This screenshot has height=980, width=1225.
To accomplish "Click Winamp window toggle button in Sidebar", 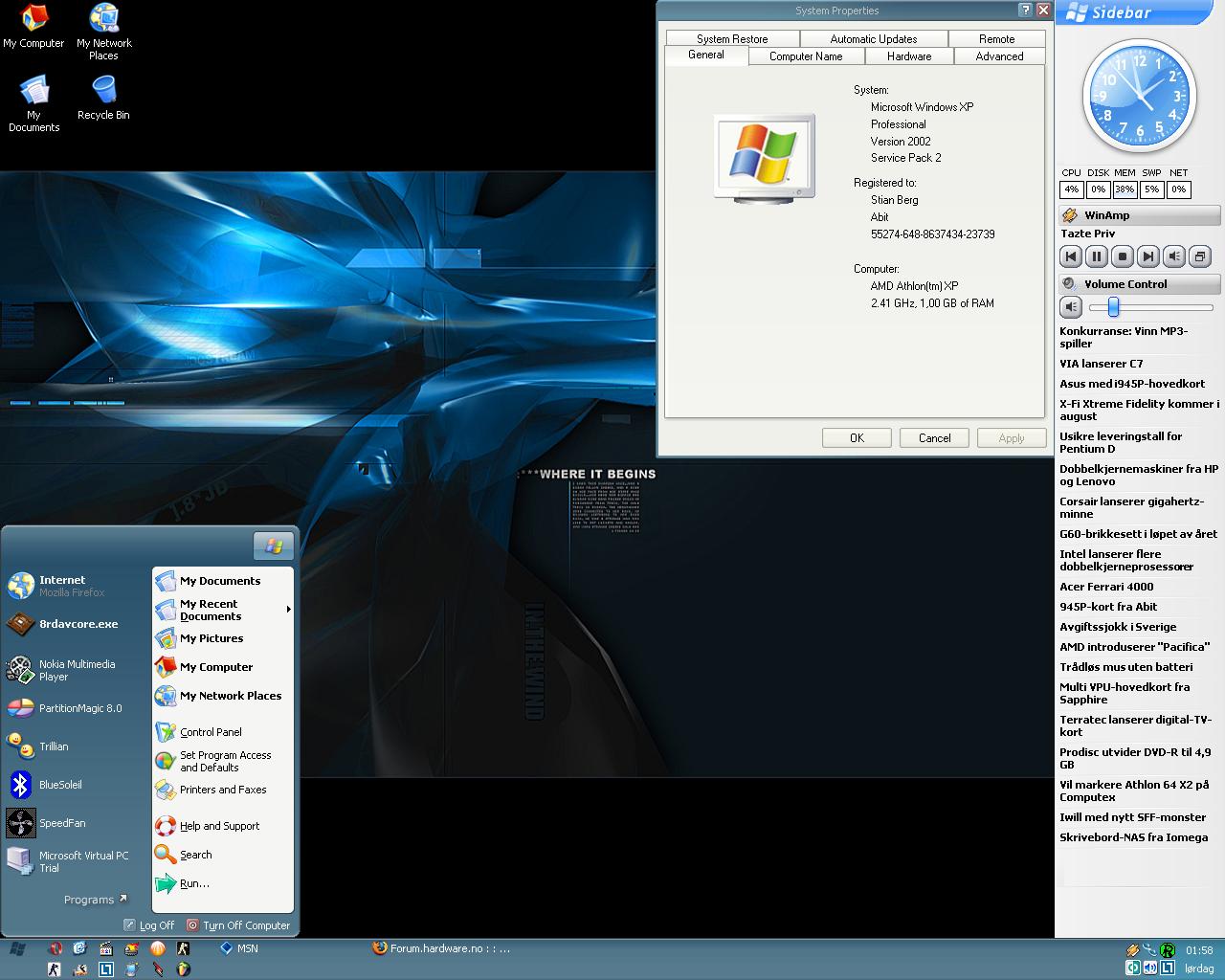I will tap(1199, 256).
